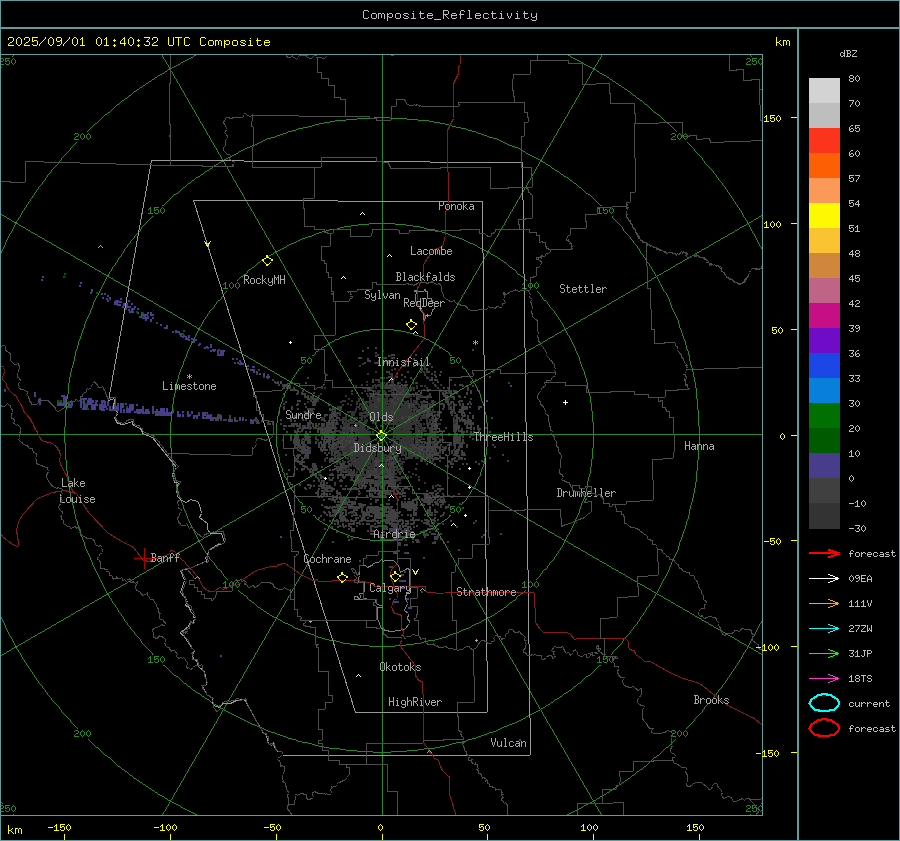Image resolution: width=900 pixels, height=841 pixels.
Task: Click yellow diamond marker near RockyMH
Action: (x=267, y=261)
